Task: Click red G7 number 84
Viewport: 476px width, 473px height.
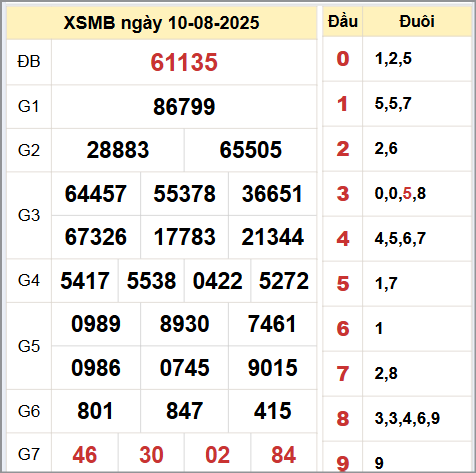Action: click(x=284, y=455)
